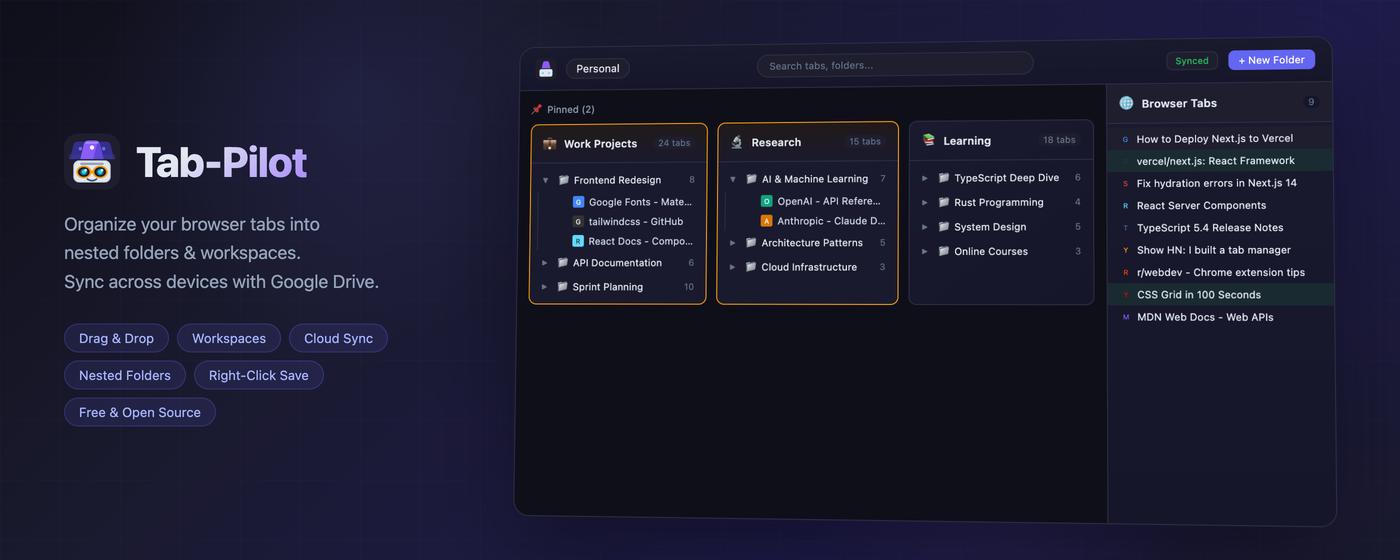Viewport: 1400px width, 560px height.
Task: Open the OpenAI - API Reference tab
Action: click(x=822, y=201)
